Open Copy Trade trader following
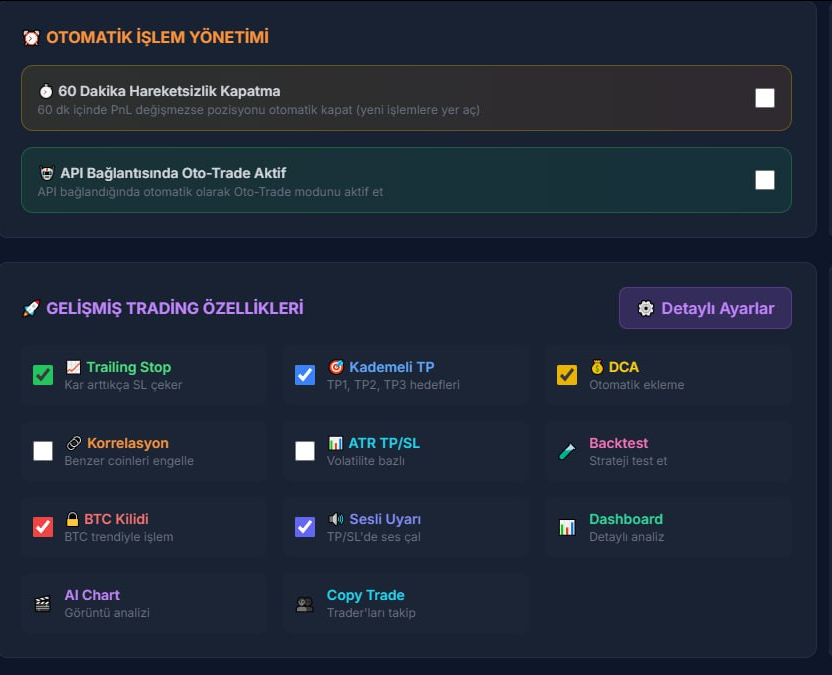Viewport: 832px width, 675px height. point(406,603)
